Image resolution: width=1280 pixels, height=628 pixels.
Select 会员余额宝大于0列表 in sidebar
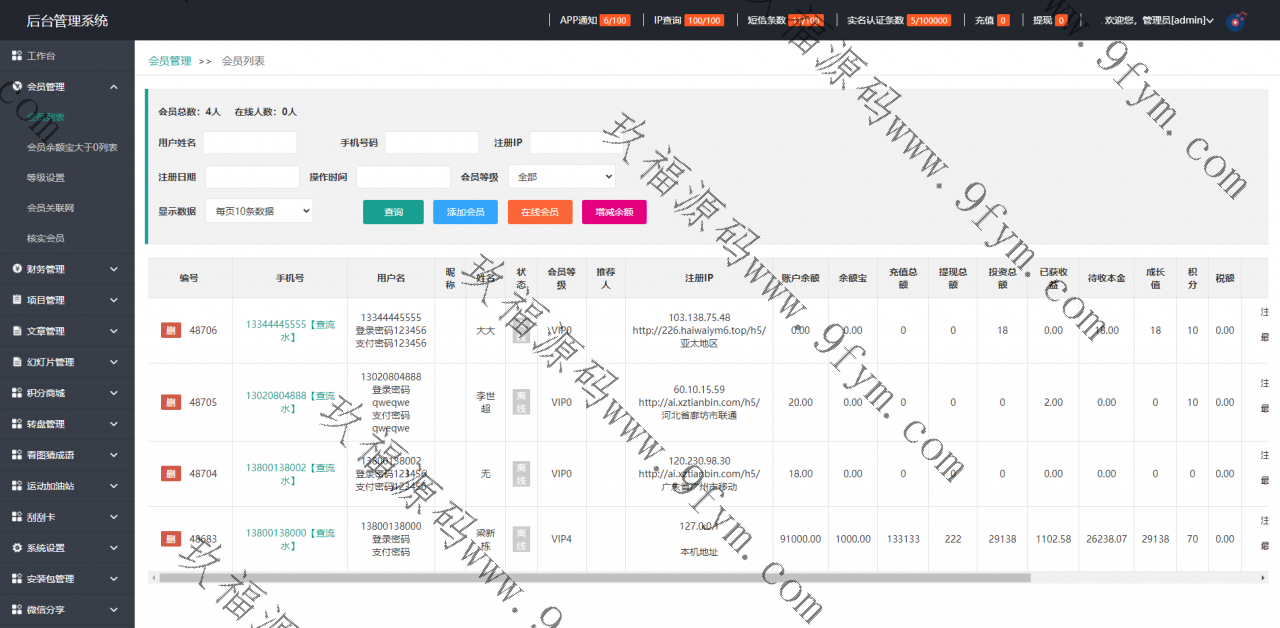tap(72, 148)
